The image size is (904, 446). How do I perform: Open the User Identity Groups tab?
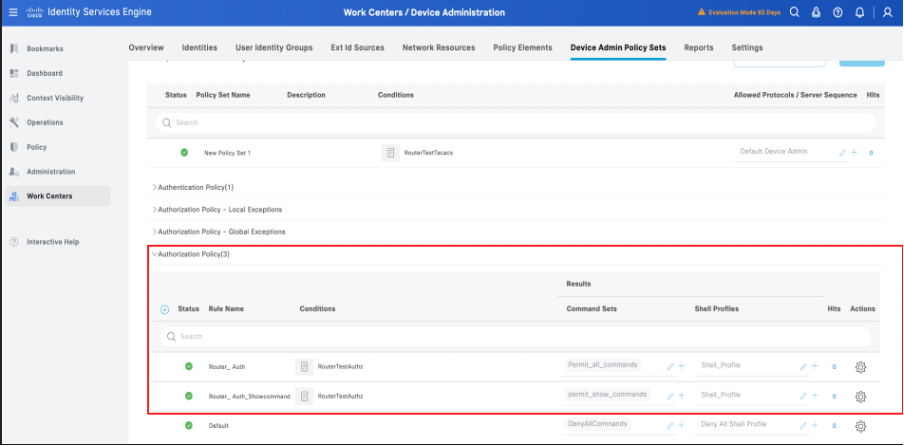pos(274,48)
